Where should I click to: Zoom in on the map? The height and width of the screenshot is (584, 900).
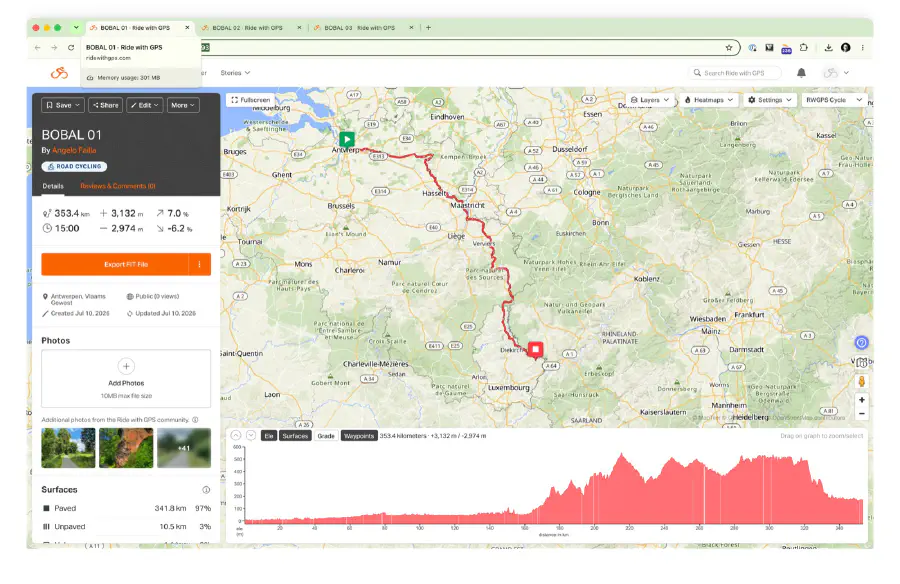click(x=862, y=400)
